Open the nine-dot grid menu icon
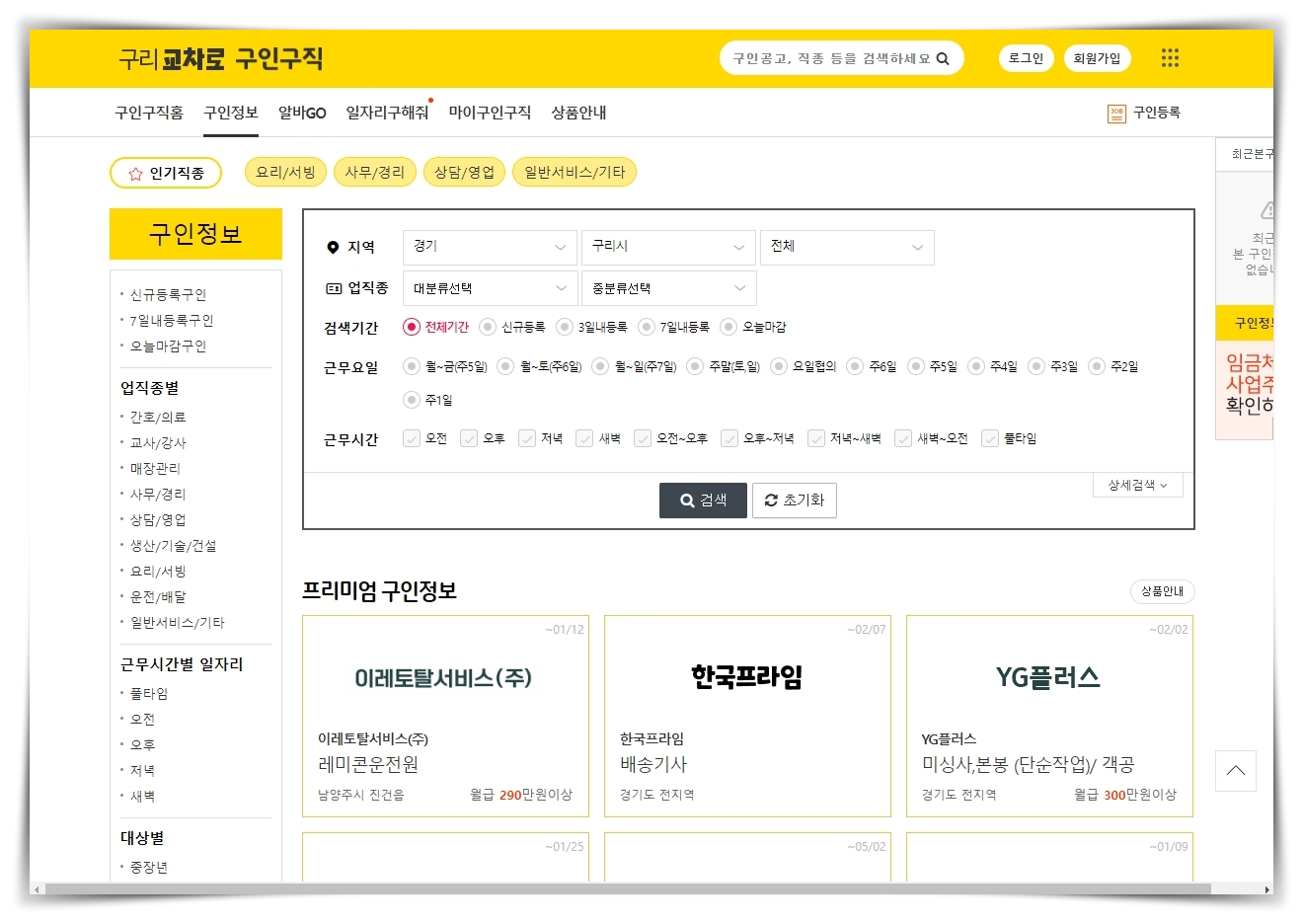Screen dimensions: 1303x924 (1170, 58)
